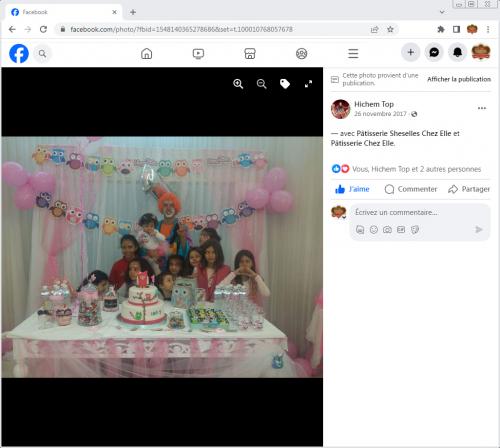Expand the tab search chevron
The height and width of the screenshot is (448, 500).
442,12
